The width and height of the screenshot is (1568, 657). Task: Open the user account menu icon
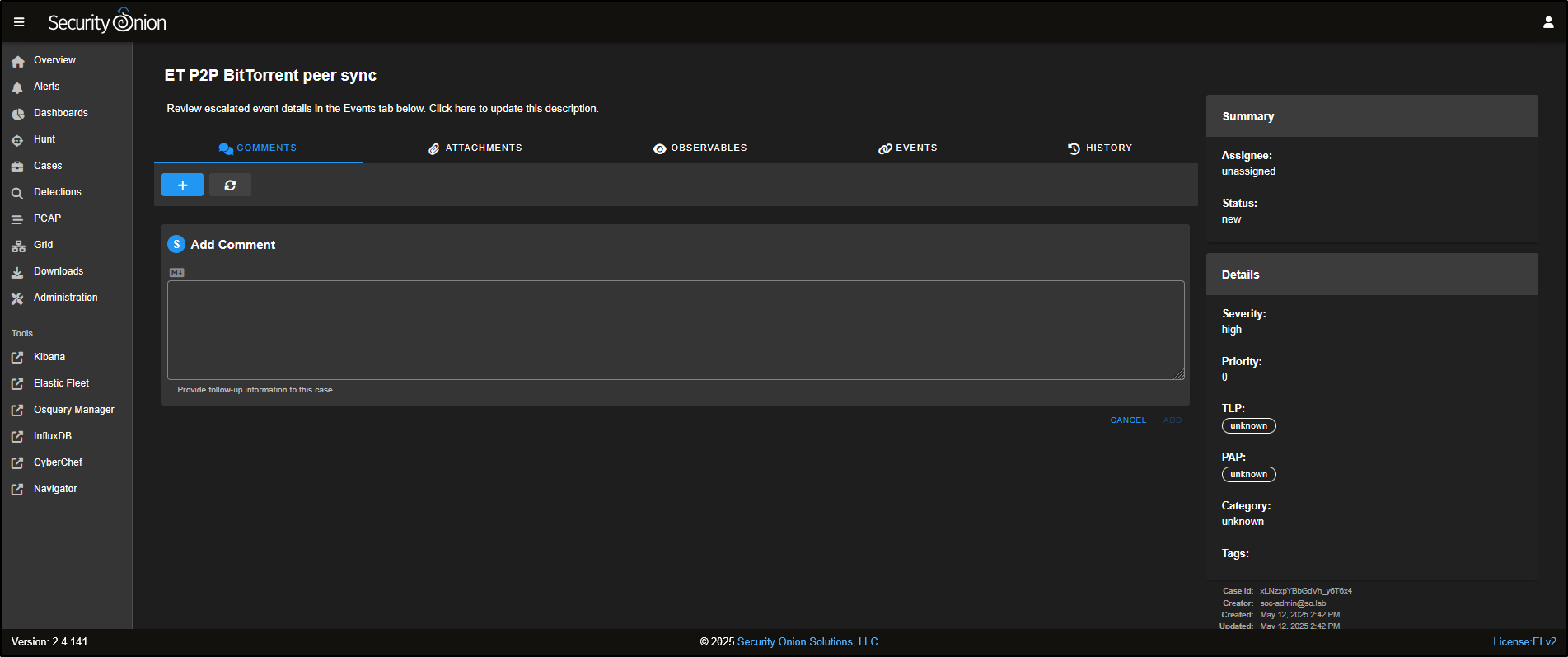[1547, 22]
